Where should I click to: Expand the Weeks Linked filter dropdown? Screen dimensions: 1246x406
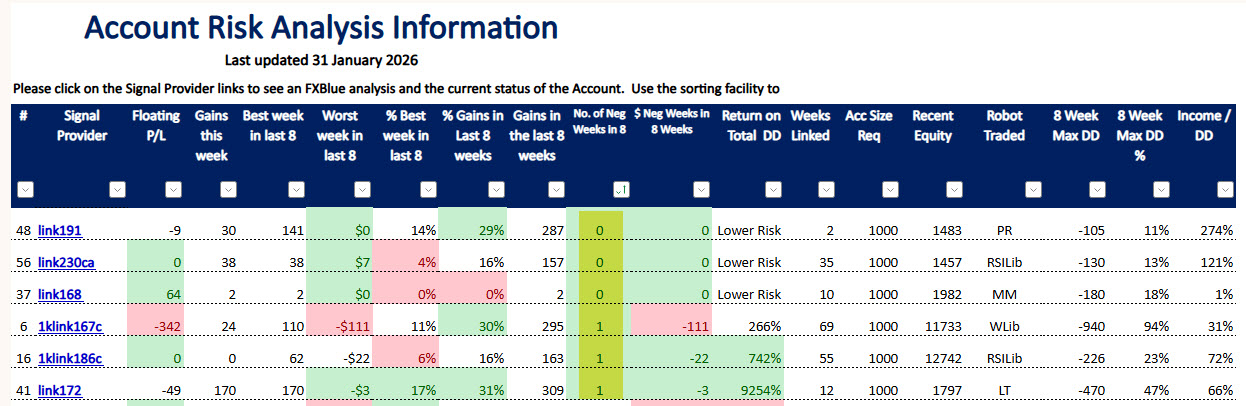(826, 189)
